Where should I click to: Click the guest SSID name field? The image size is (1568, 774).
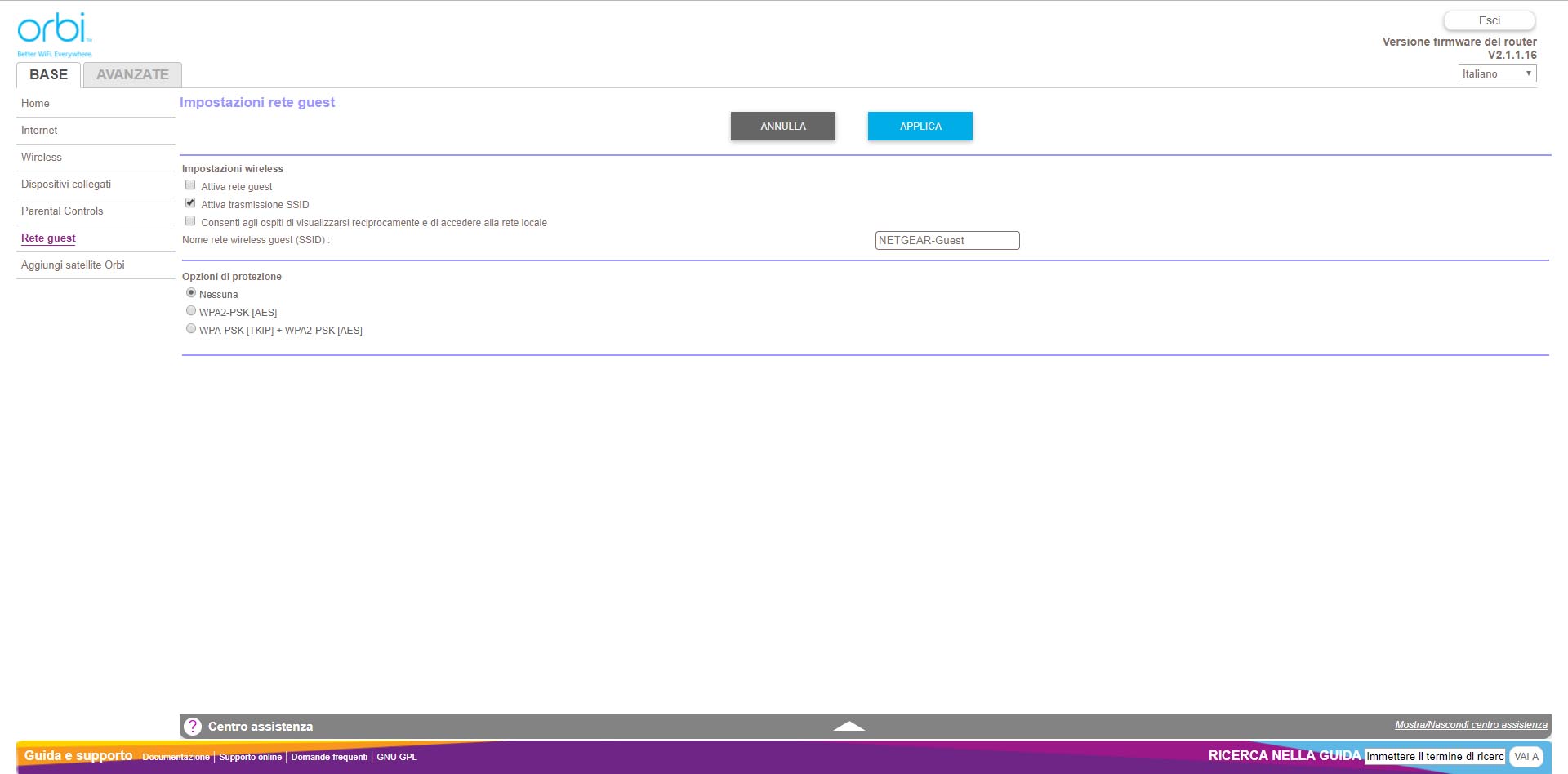pos(947,240)
